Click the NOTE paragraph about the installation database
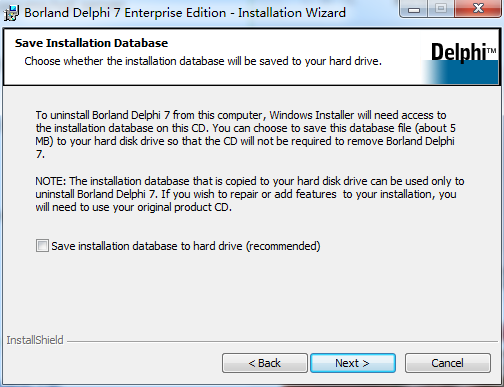504x387 pixels. [x=250, y=194]
